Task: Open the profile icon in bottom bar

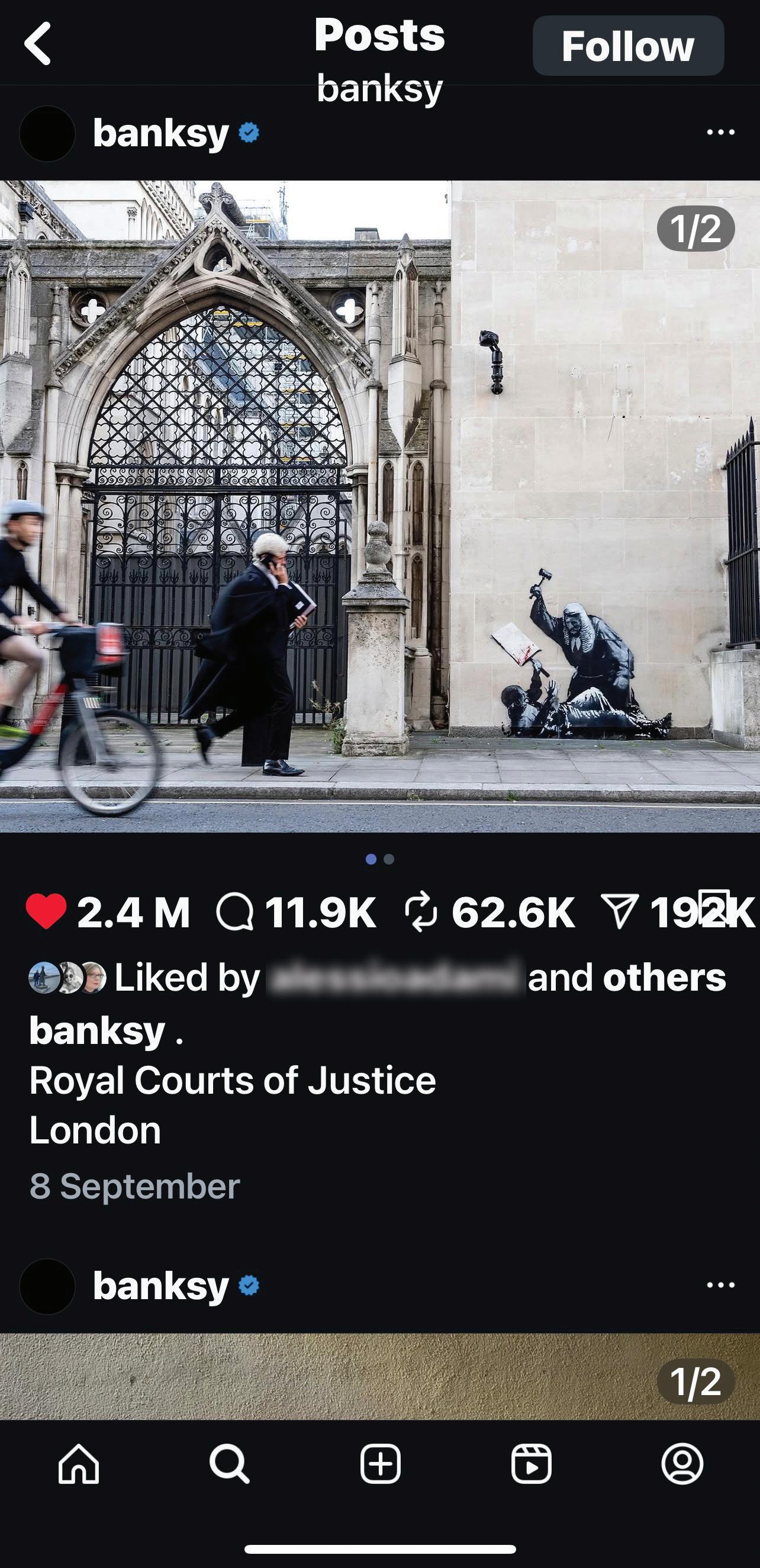Action: pos(682,1463)
